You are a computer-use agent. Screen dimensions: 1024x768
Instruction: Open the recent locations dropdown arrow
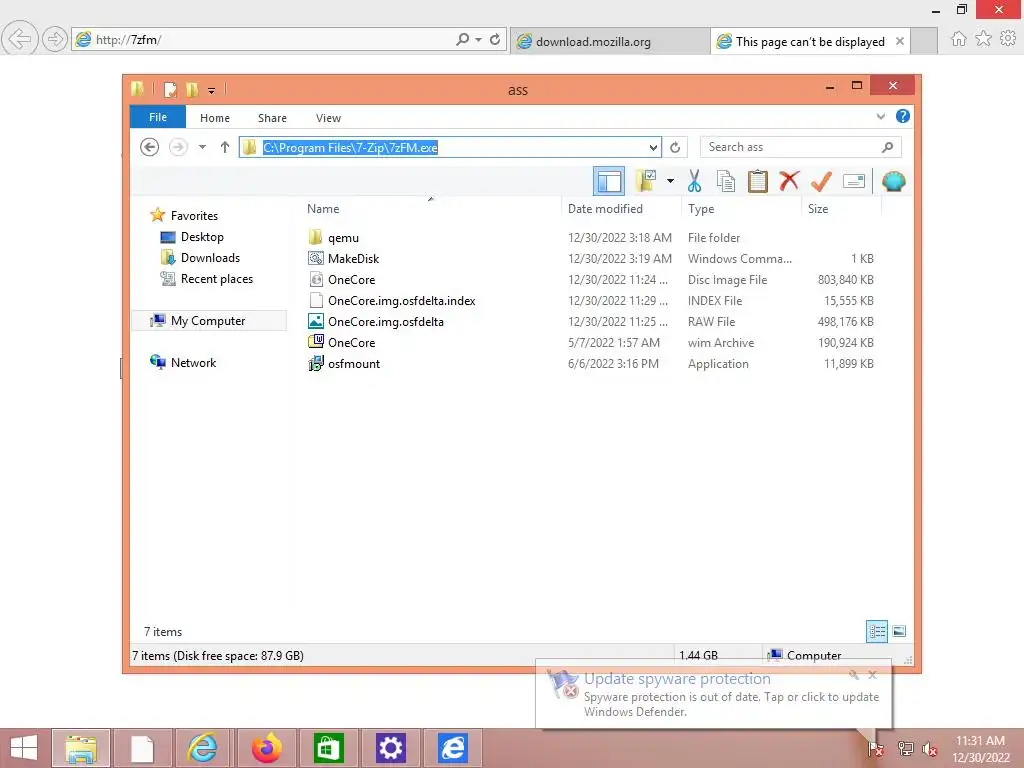(202, 147)
